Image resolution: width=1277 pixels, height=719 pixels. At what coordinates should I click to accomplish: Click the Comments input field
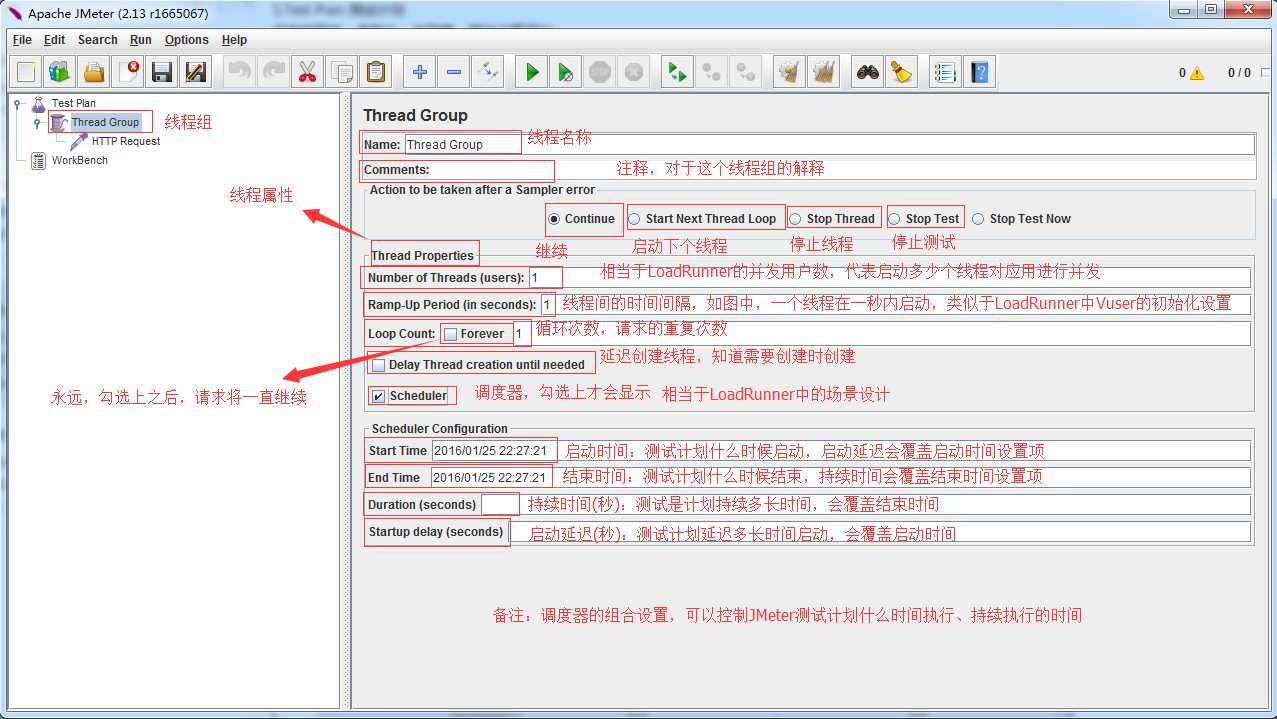(x=843, y=170)
